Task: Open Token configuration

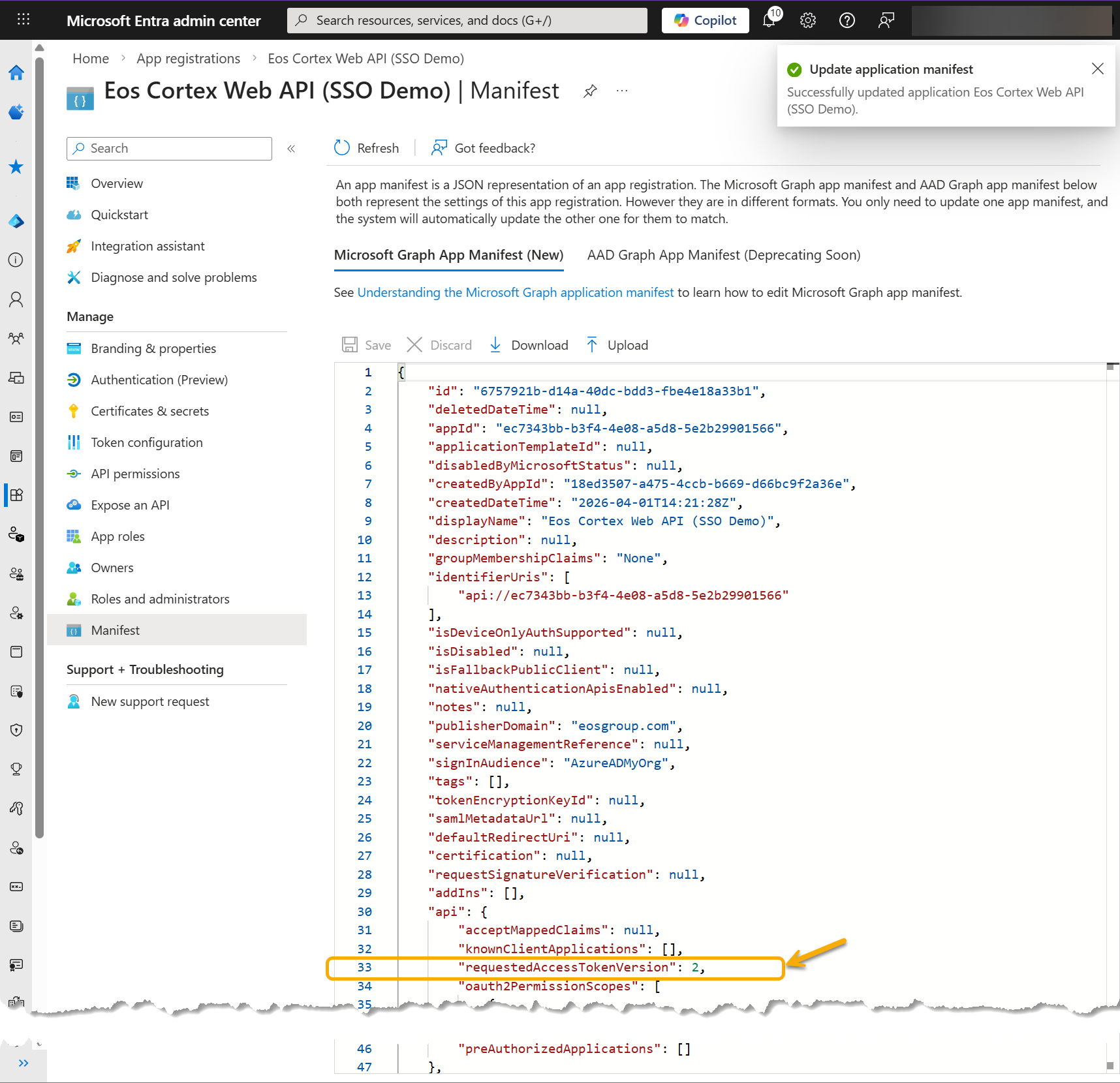Action: (147, 442)
